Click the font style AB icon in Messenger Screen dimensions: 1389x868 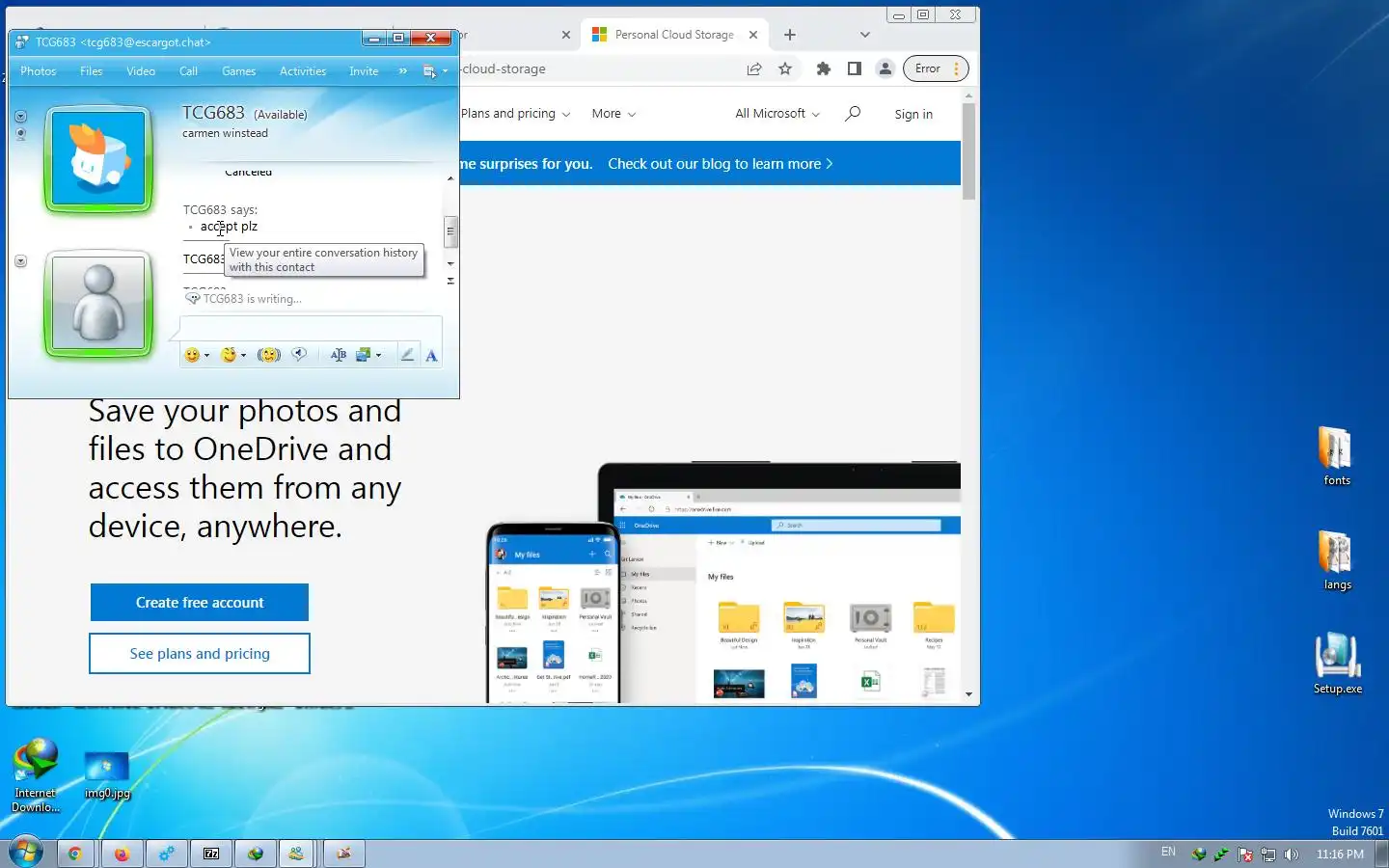click(339, 355)
